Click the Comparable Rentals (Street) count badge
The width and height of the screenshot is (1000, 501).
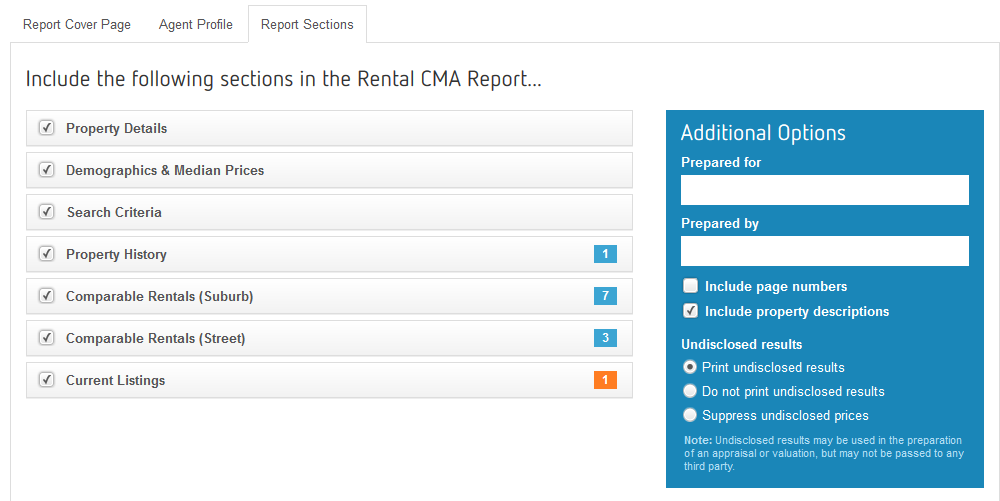click(605, 338)
